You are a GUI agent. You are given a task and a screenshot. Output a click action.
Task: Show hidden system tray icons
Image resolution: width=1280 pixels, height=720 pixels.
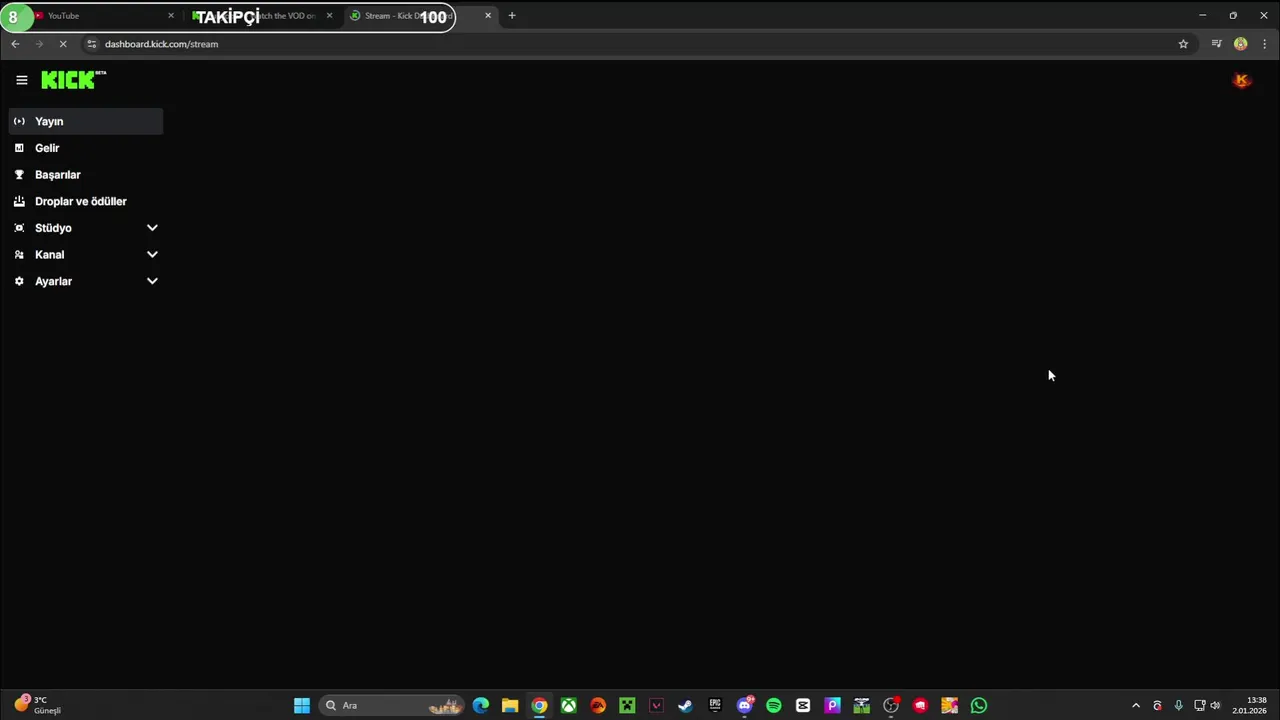[x=1135, y=706]
